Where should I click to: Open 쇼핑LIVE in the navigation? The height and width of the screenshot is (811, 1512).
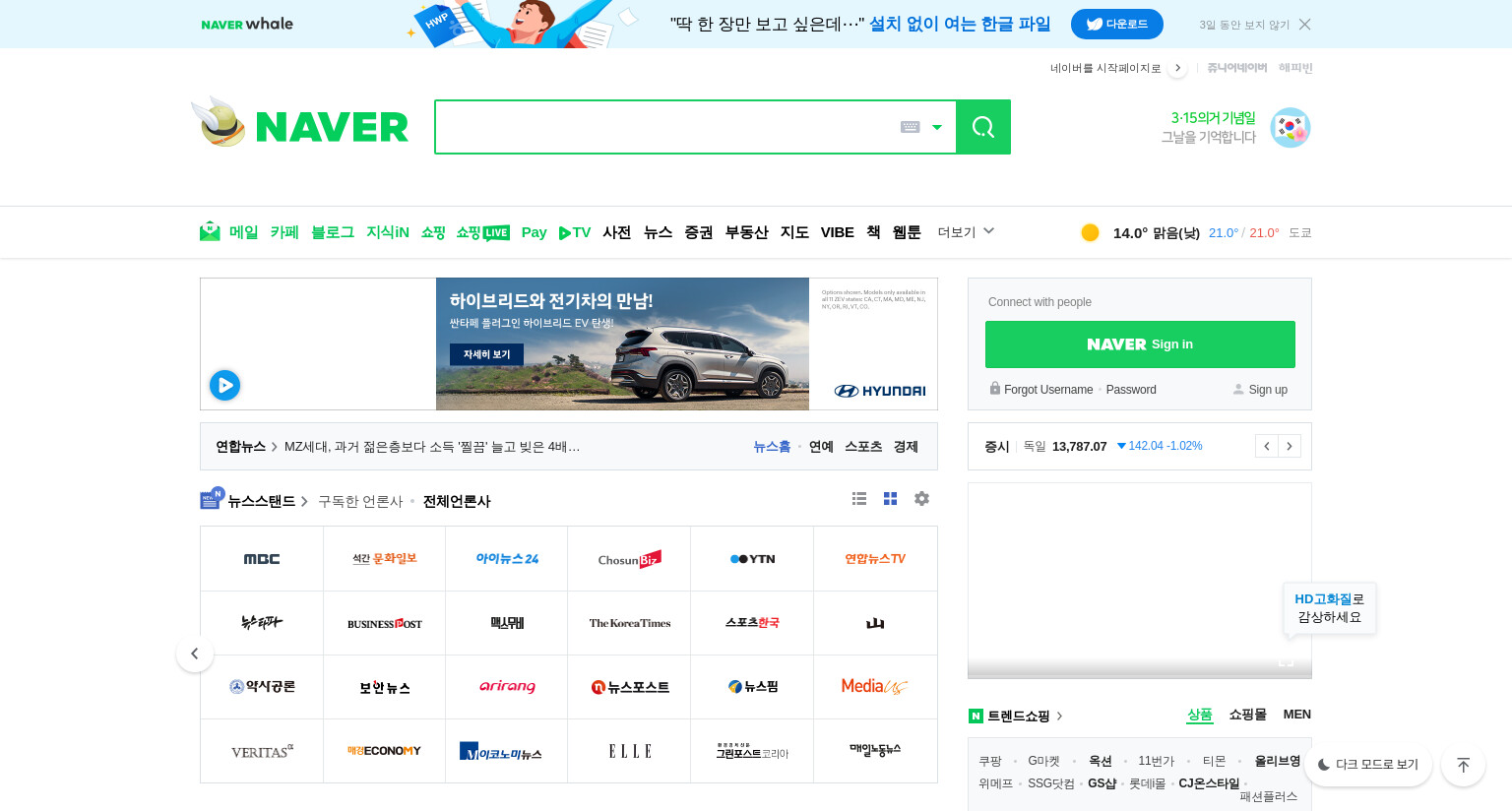(482, 232)
